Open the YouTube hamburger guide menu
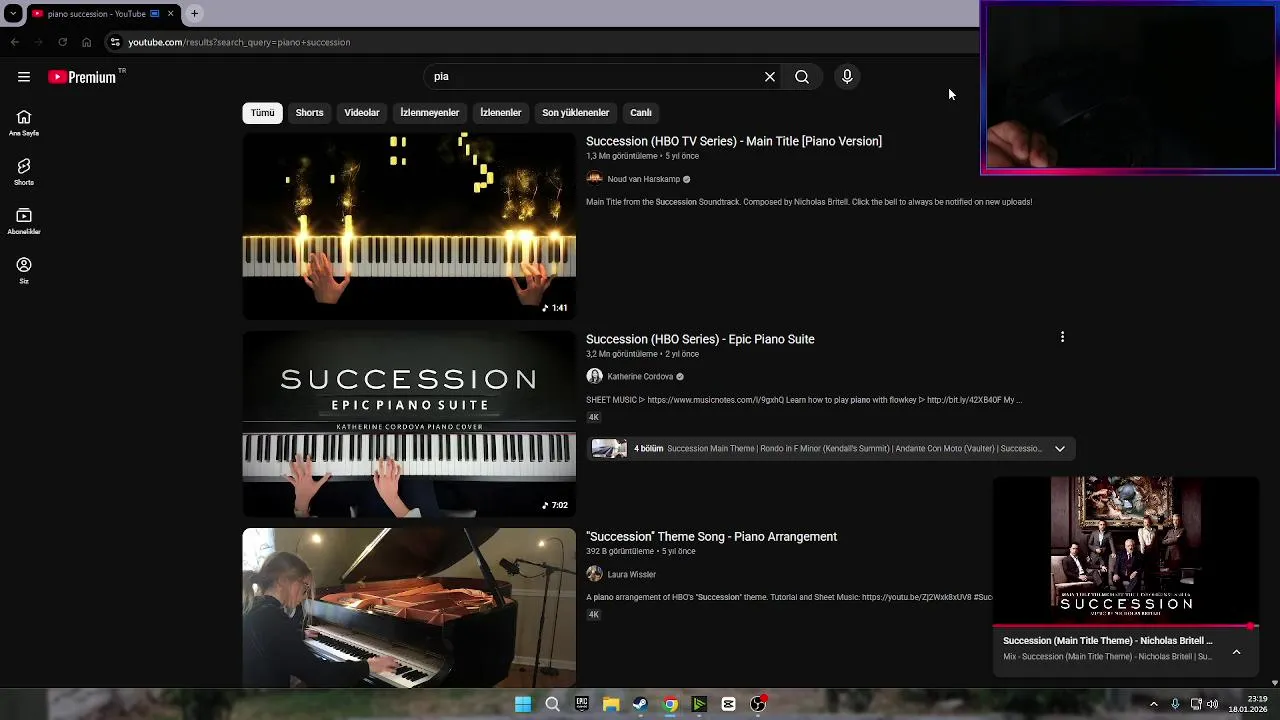Image resolution: width=1280 pixels, height=720 pixels. click(x=24, y=77)
